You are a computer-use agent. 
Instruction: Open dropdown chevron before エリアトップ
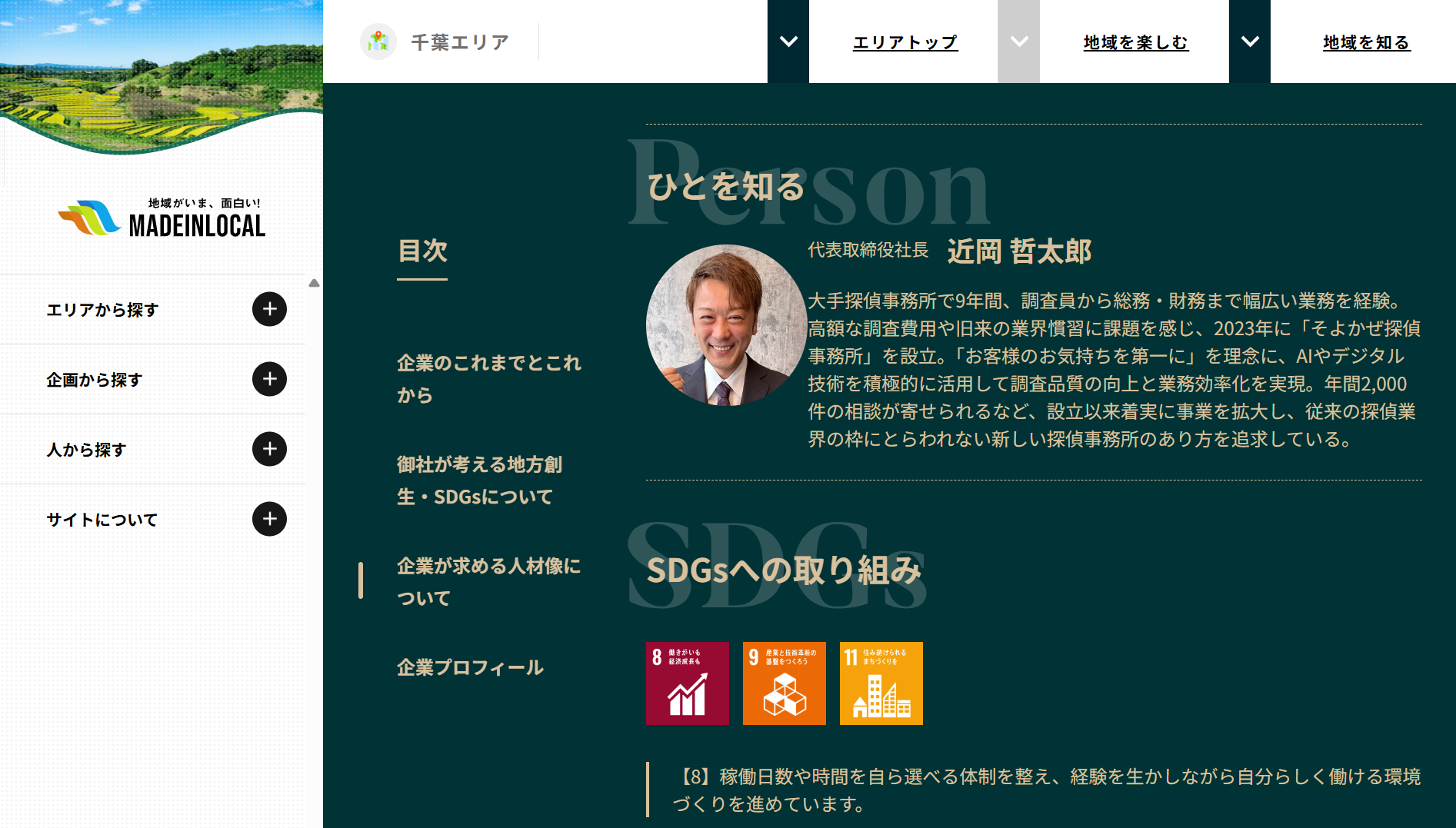click(x=788, y=42)
